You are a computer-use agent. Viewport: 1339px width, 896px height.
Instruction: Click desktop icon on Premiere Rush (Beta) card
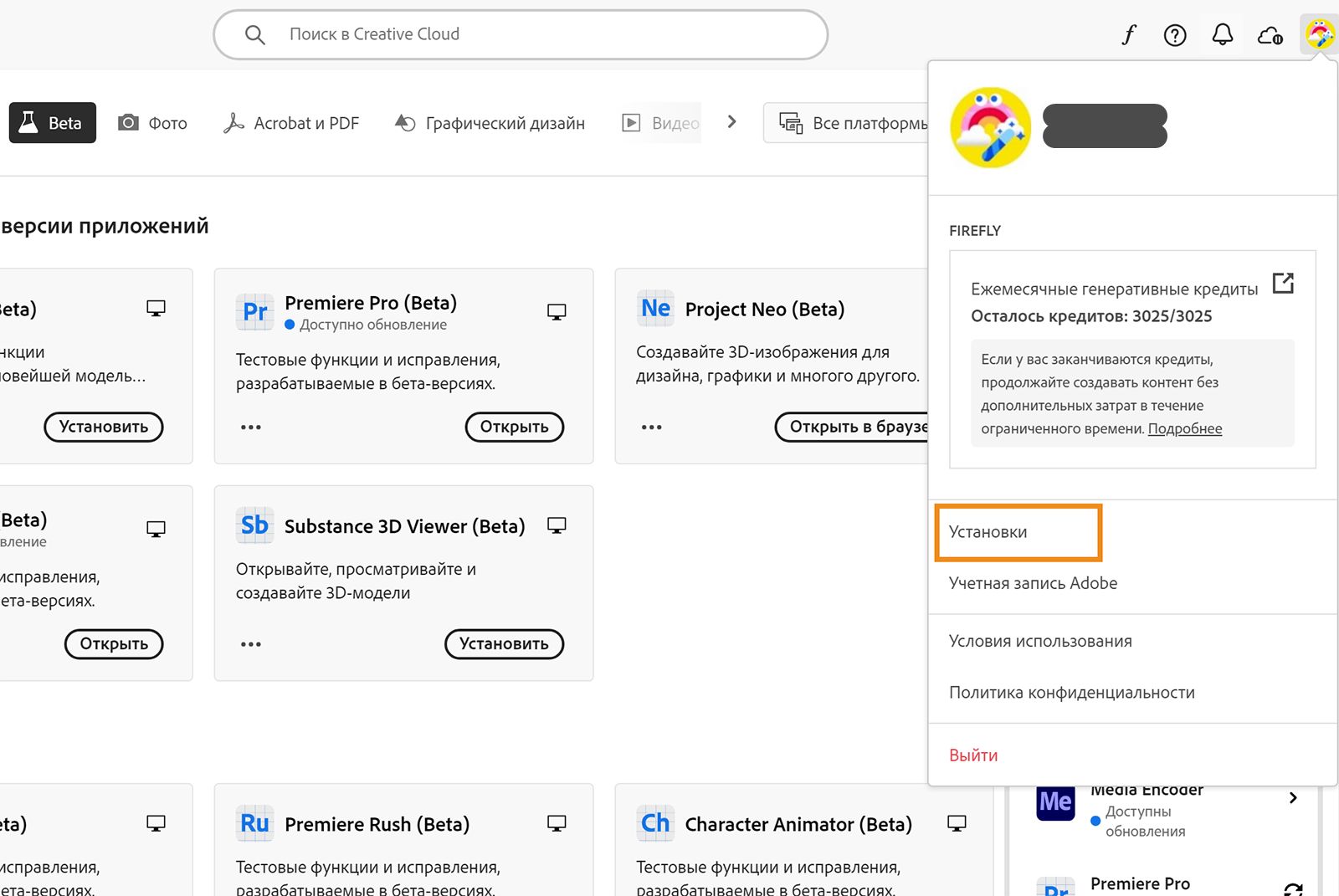(557, 823)
